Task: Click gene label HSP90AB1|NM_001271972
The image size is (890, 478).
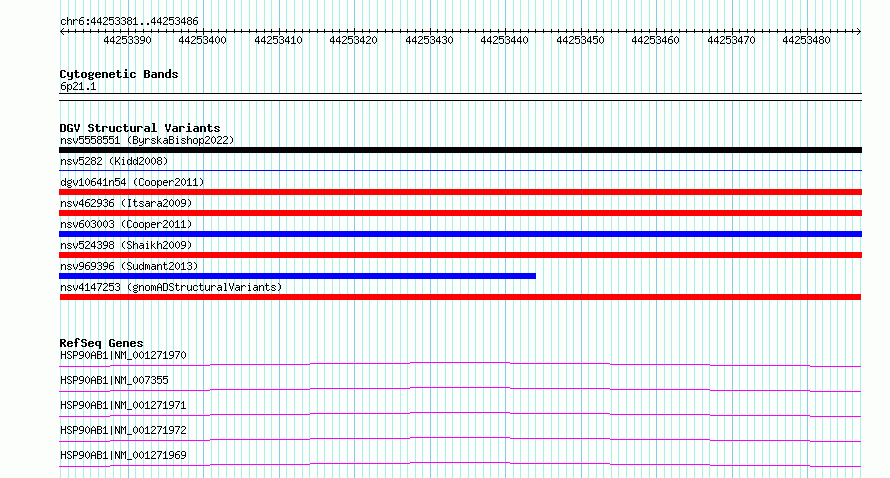Action: [x=123, y=430]
